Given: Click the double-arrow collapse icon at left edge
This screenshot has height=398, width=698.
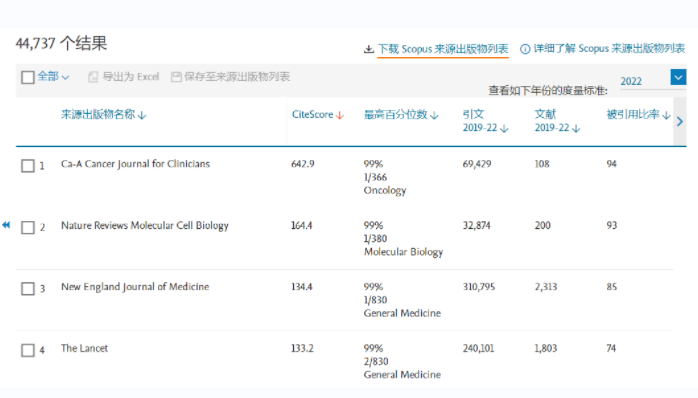Looking at the screenshot, I should click(6, 225).
